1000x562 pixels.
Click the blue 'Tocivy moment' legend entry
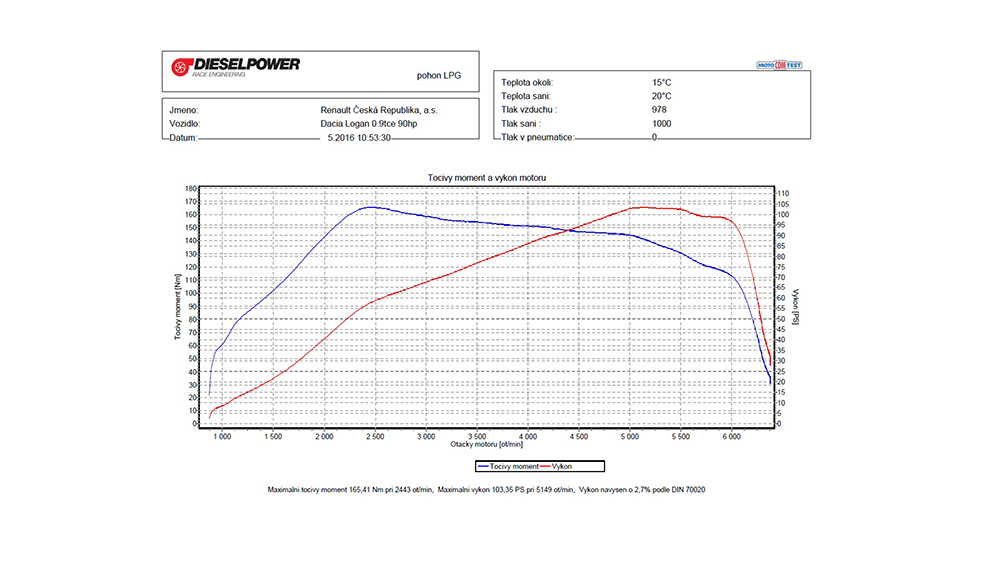tap(508, 466)
